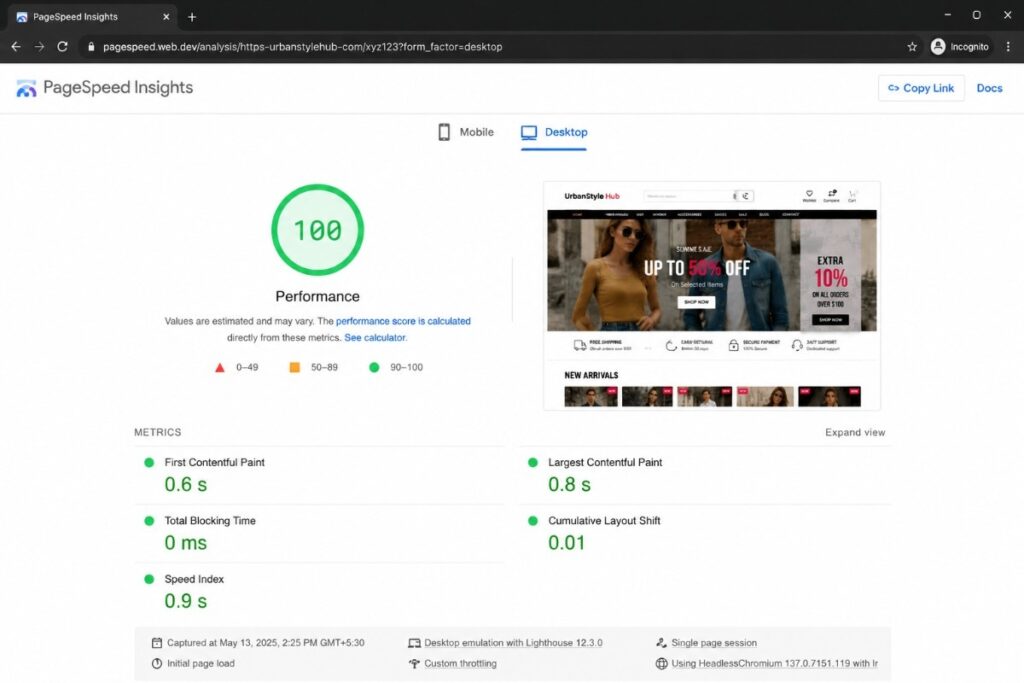Click the Performance heading
1024x683 pixels.
click(x=317, y=296)
